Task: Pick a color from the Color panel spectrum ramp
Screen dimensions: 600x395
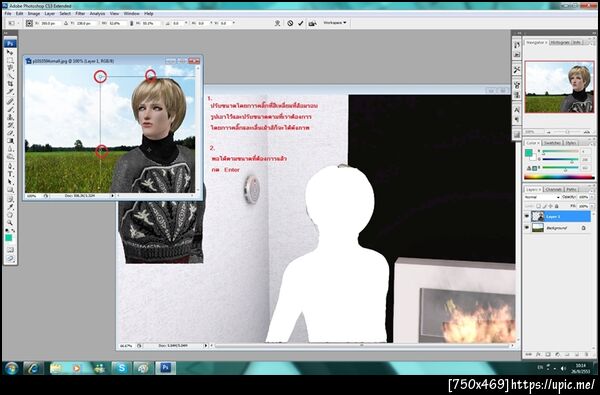Action: click(x=559, y=177)
